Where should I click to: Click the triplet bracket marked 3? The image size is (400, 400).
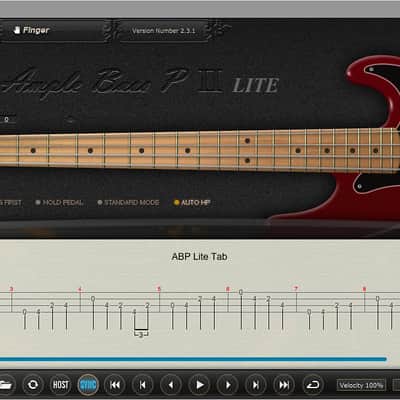(141, 334)
